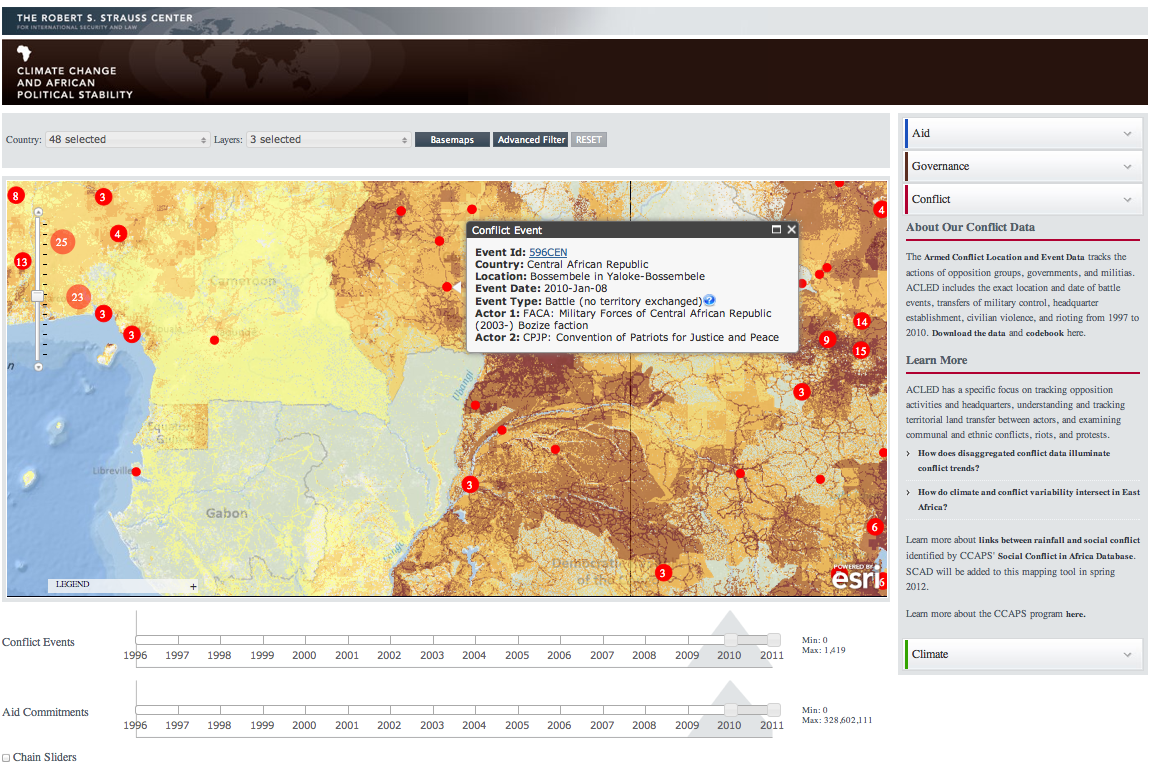Screen dimensions: 1152x783
Task: Select the cluster marker labeled 23
Action: coord(78,296)
